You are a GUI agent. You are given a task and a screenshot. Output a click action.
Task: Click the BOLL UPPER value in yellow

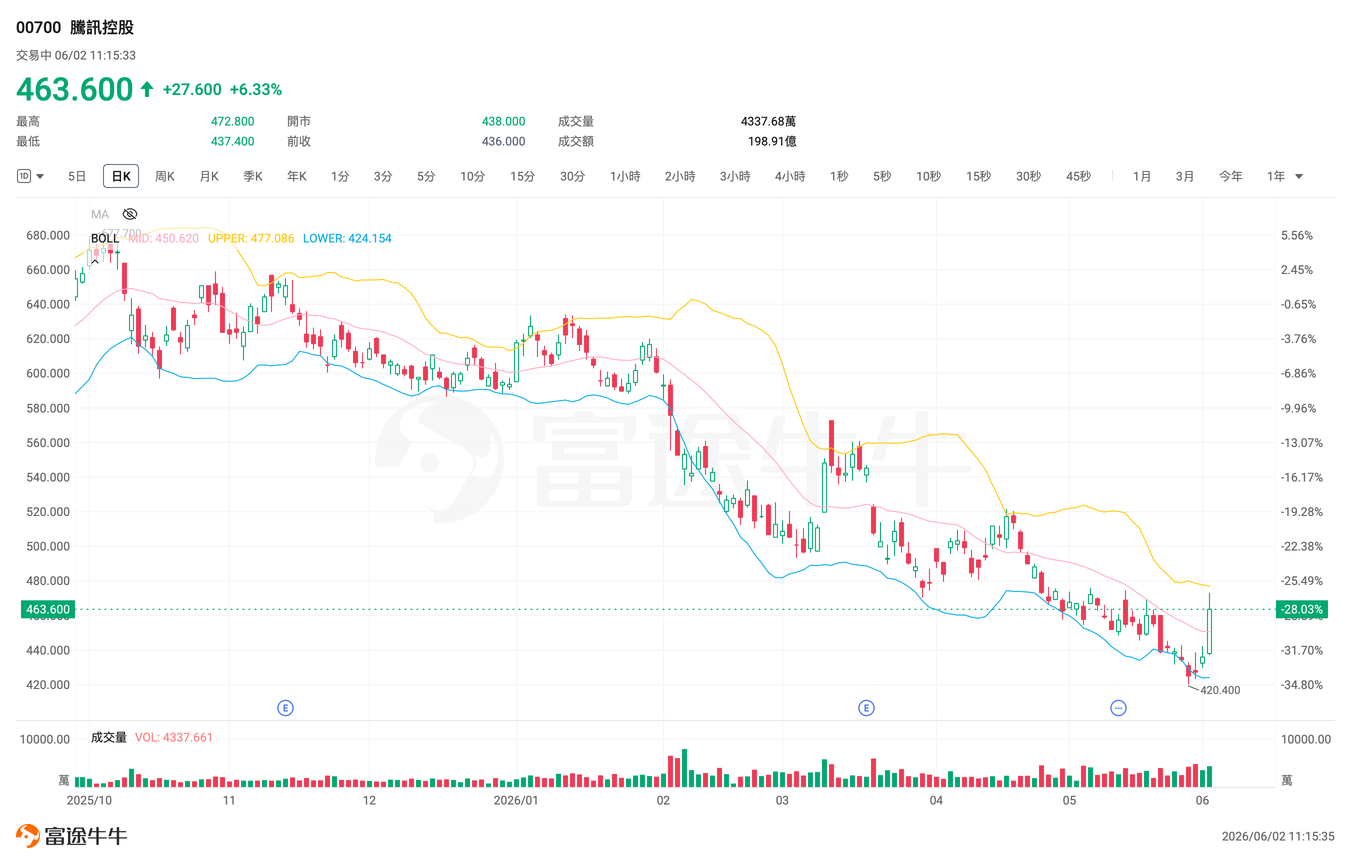[251, 238]
